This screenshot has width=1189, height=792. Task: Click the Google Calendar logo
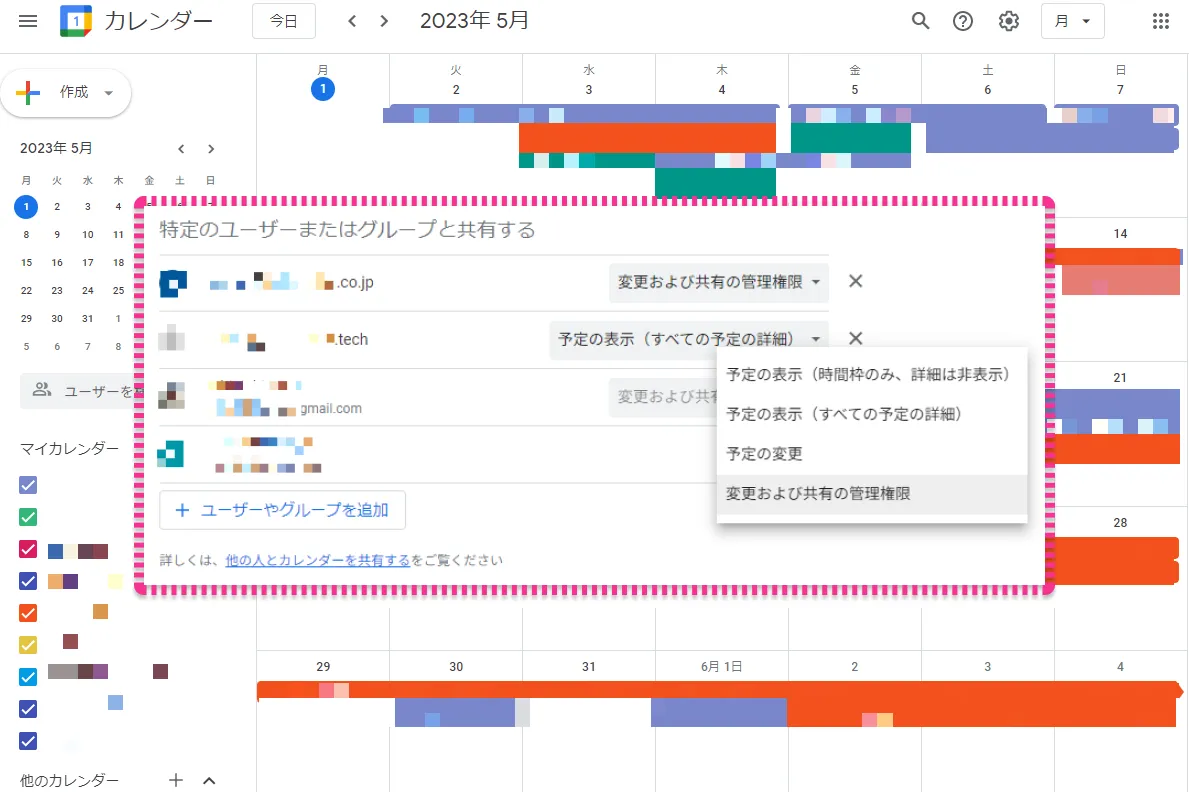(x=76, y=20)
